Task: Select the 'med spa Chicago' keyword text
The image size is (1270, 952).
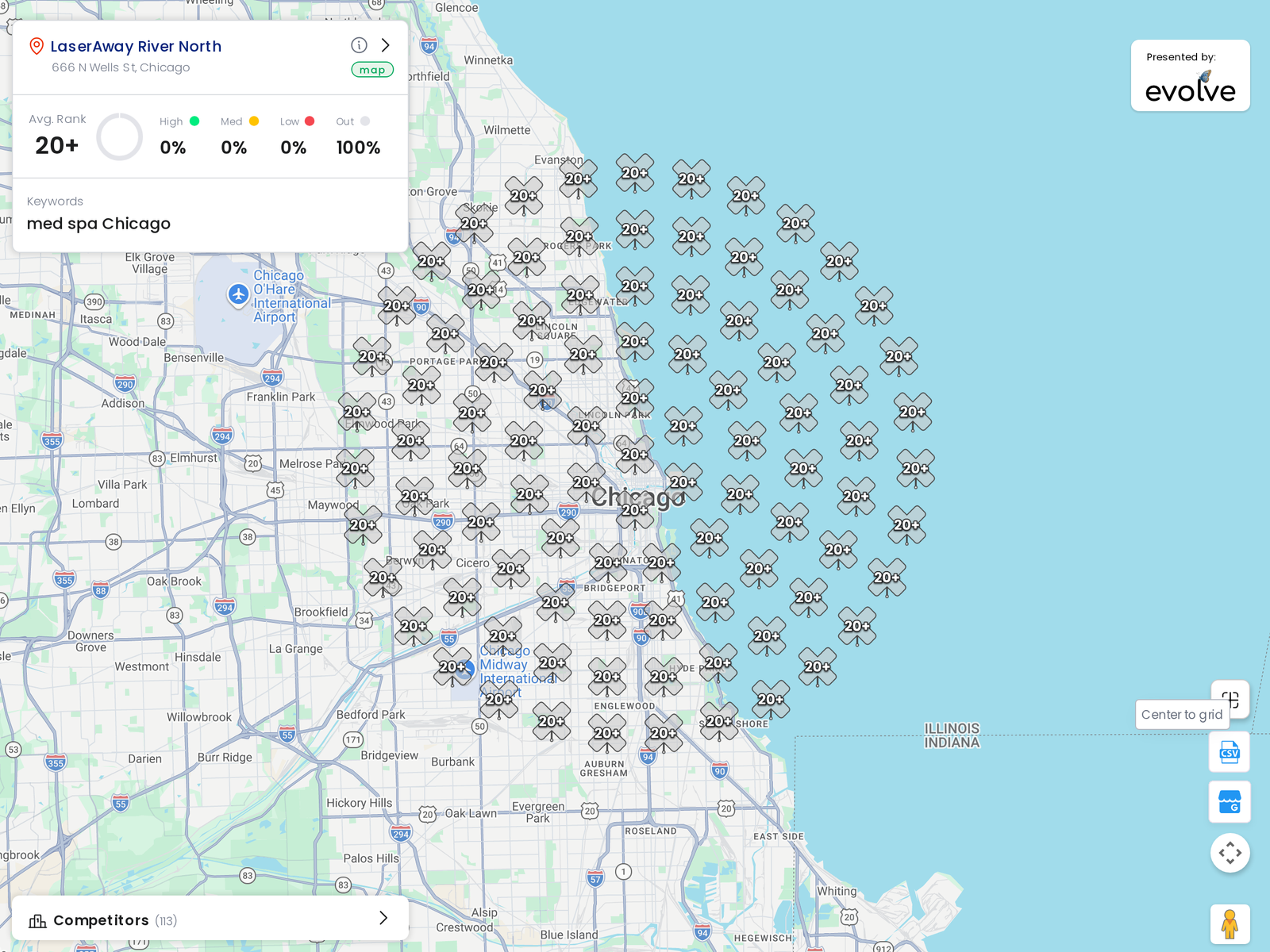Action: pyautogui.click(x=98, y=224)
